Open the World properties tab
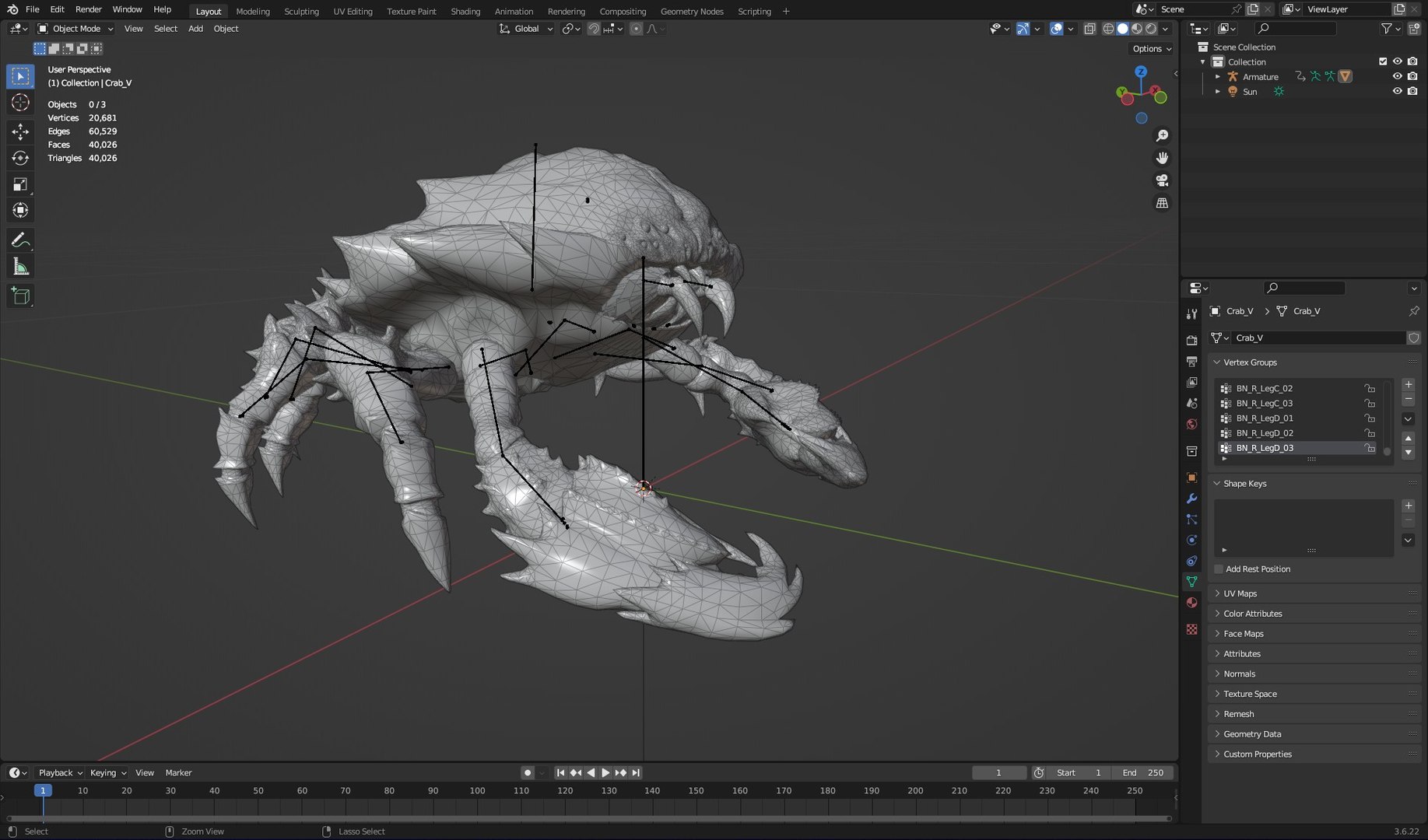The width and height of the screenshot is (1428, 840). pyautogui.click(x=1191, y=425)
